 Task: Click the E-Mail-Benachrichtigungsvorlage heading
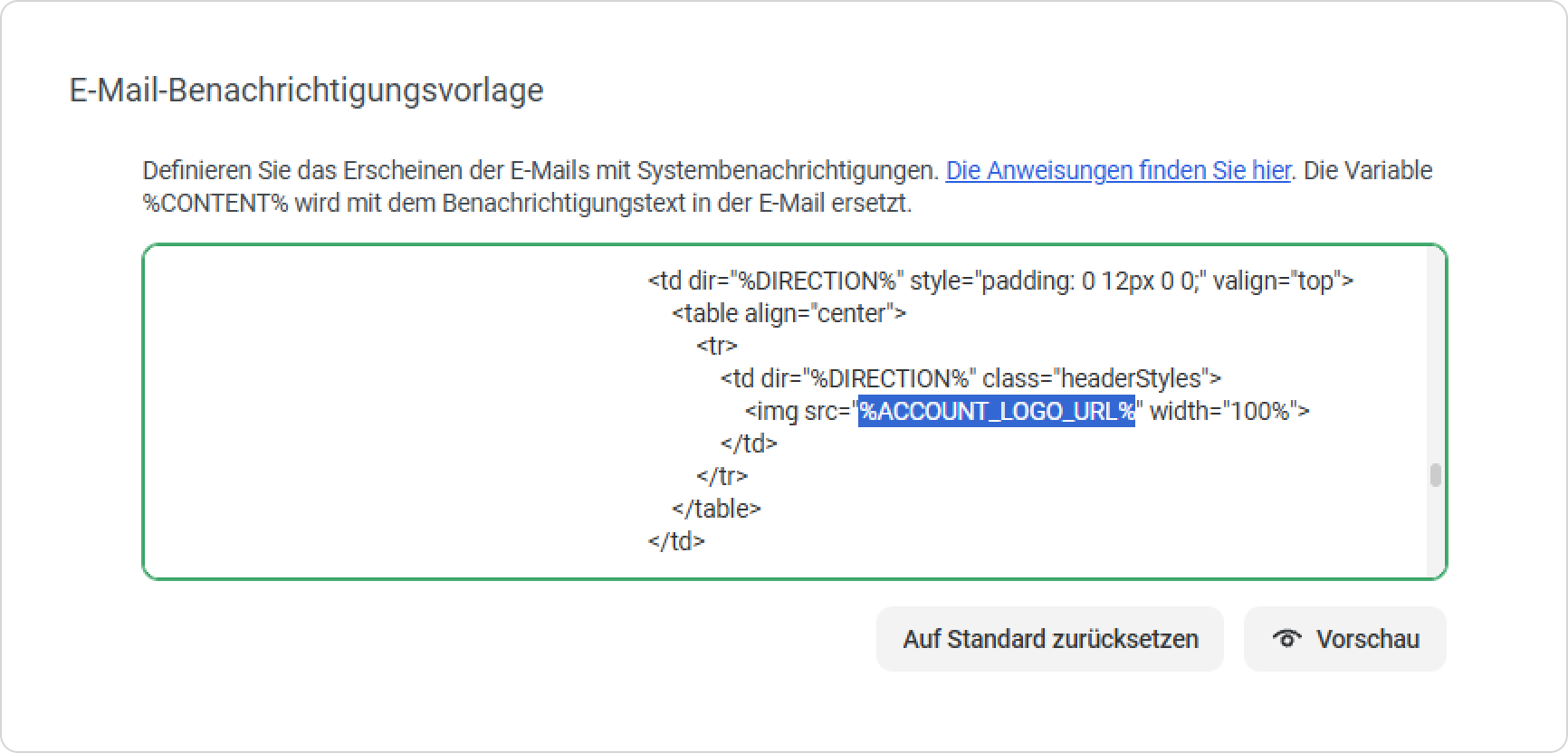tap(306, 91)
